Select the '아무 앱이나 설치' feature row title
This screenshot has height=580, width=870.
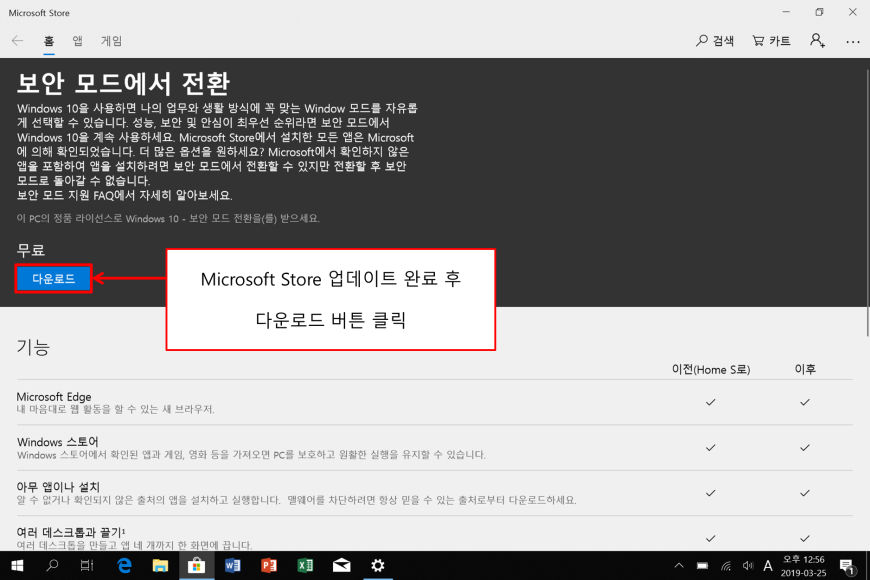tap(58, 487)
